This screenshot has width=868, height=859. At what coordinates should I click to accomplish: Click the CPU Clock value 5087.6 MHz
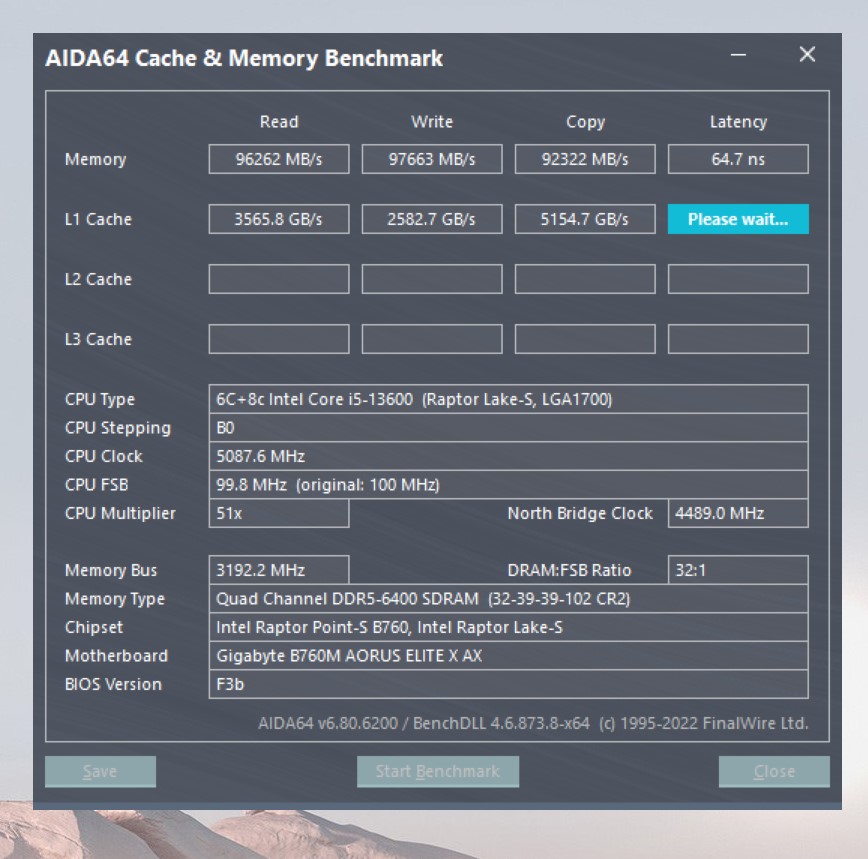click(508, 456)
